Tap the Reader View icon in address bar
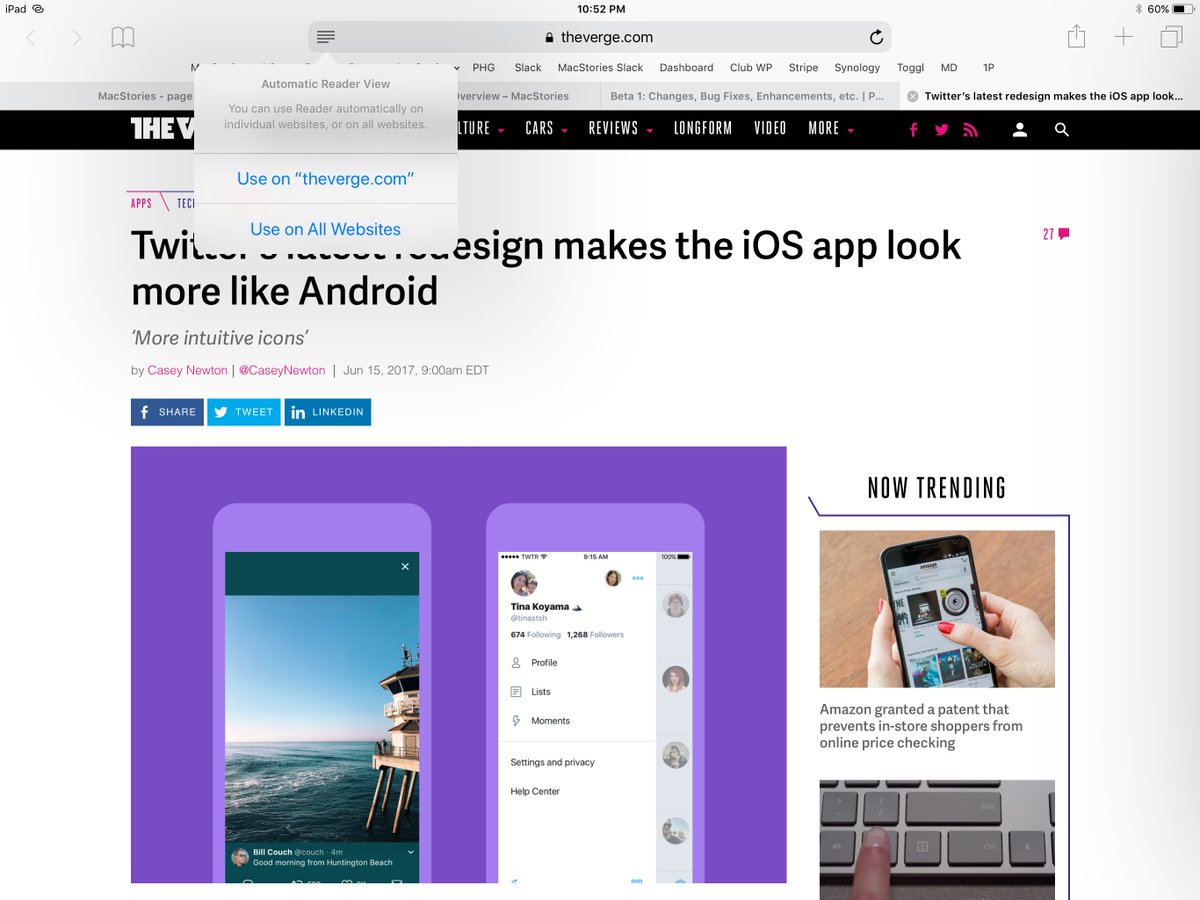1200x900 pixels. (x=326, y=37)
